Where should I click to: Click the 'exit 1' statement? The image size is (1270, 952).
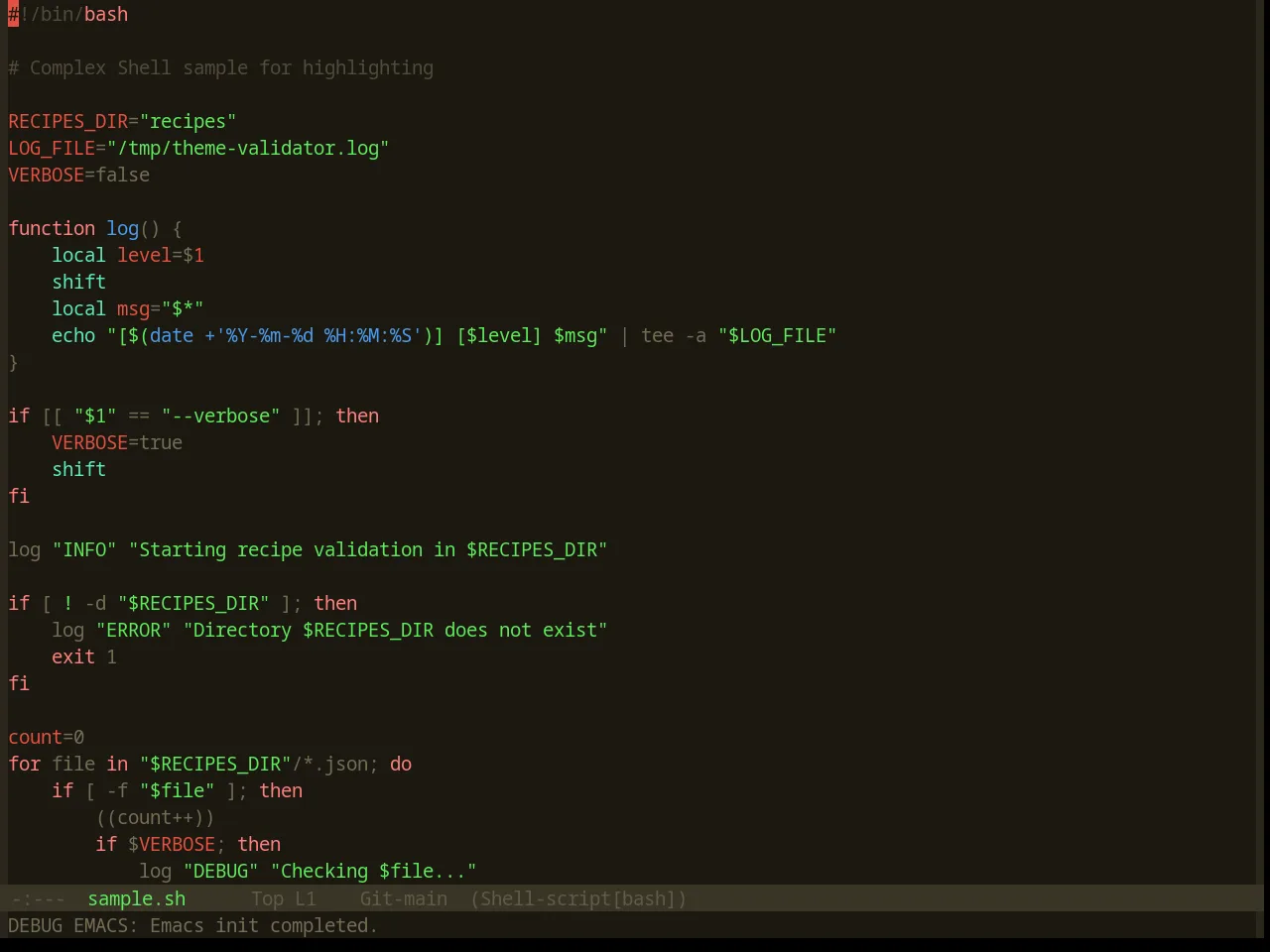84,656
